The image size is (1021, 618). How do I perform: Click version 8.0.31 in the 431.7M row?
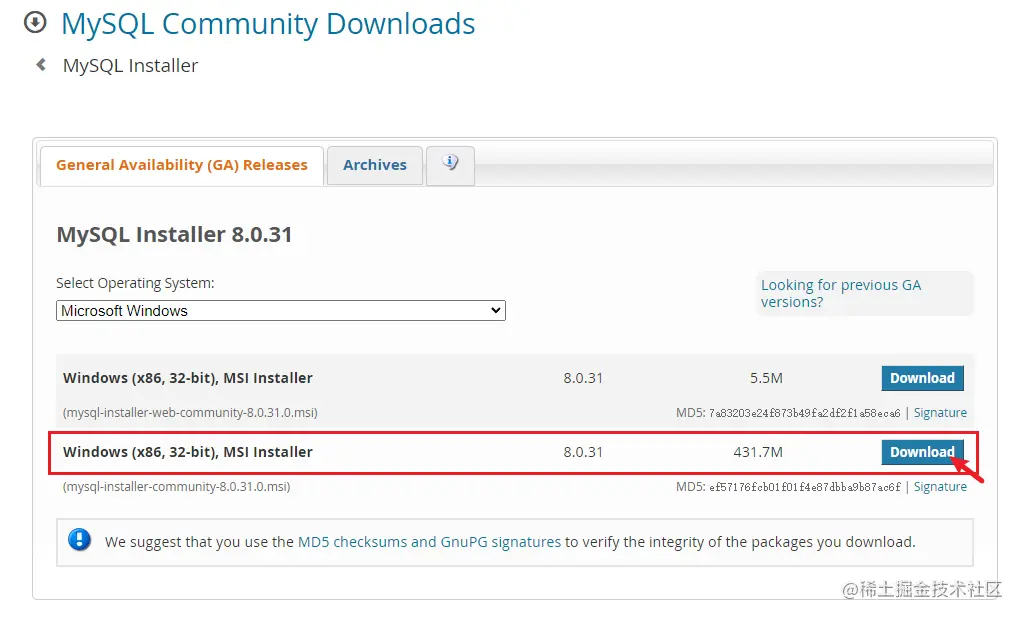coord(583,452)
